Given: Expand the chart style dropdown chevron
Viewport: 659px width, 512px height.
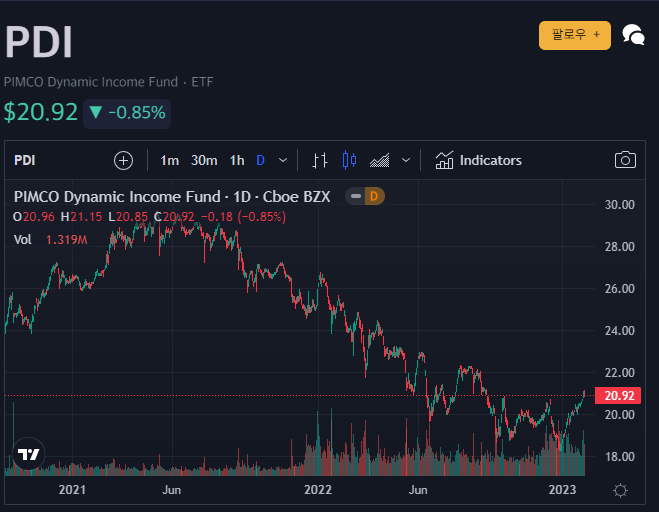Looking at the screenshot, I should (406, 160).
